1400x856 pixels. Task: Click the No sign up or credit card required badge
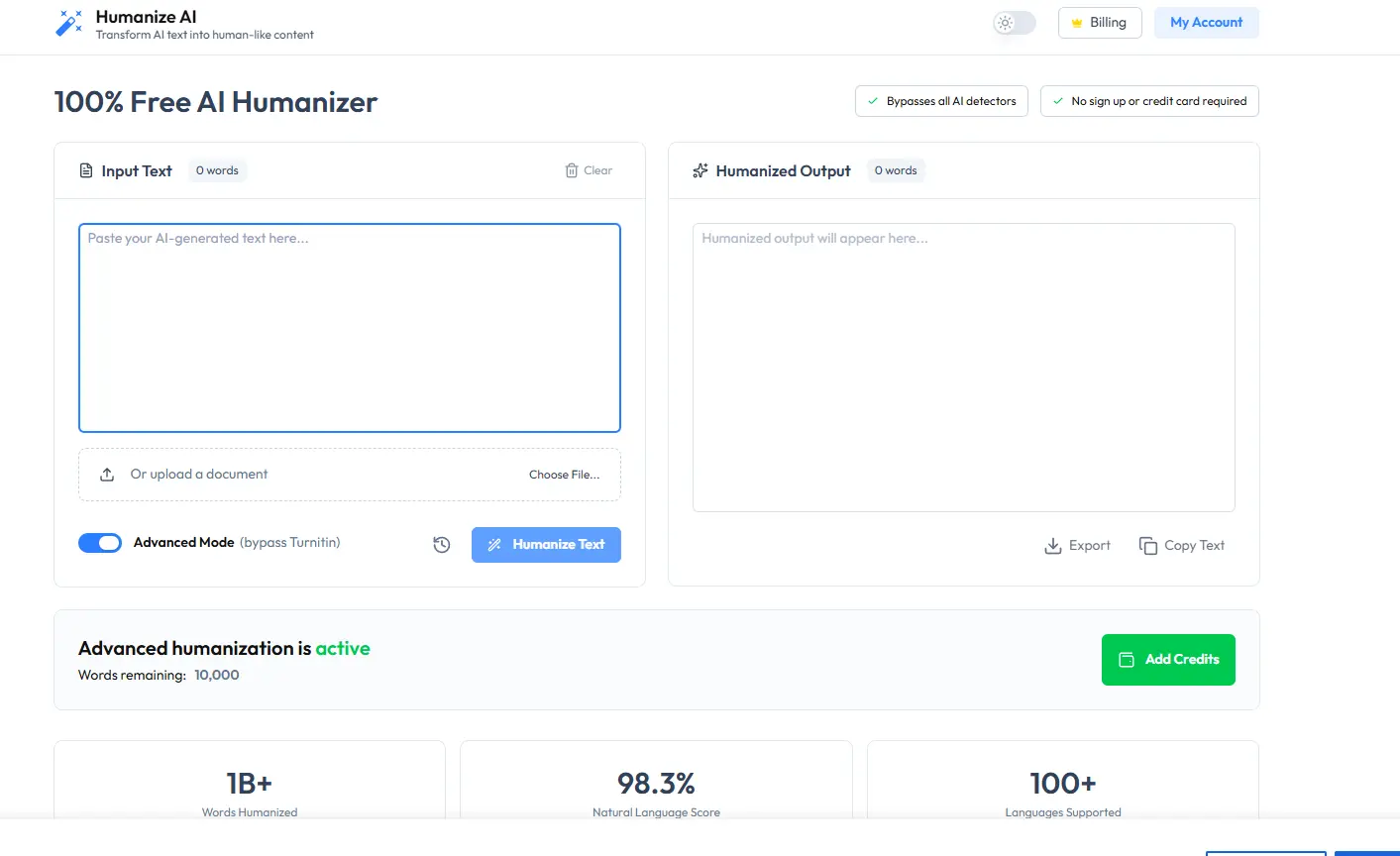click(1149, 101)
